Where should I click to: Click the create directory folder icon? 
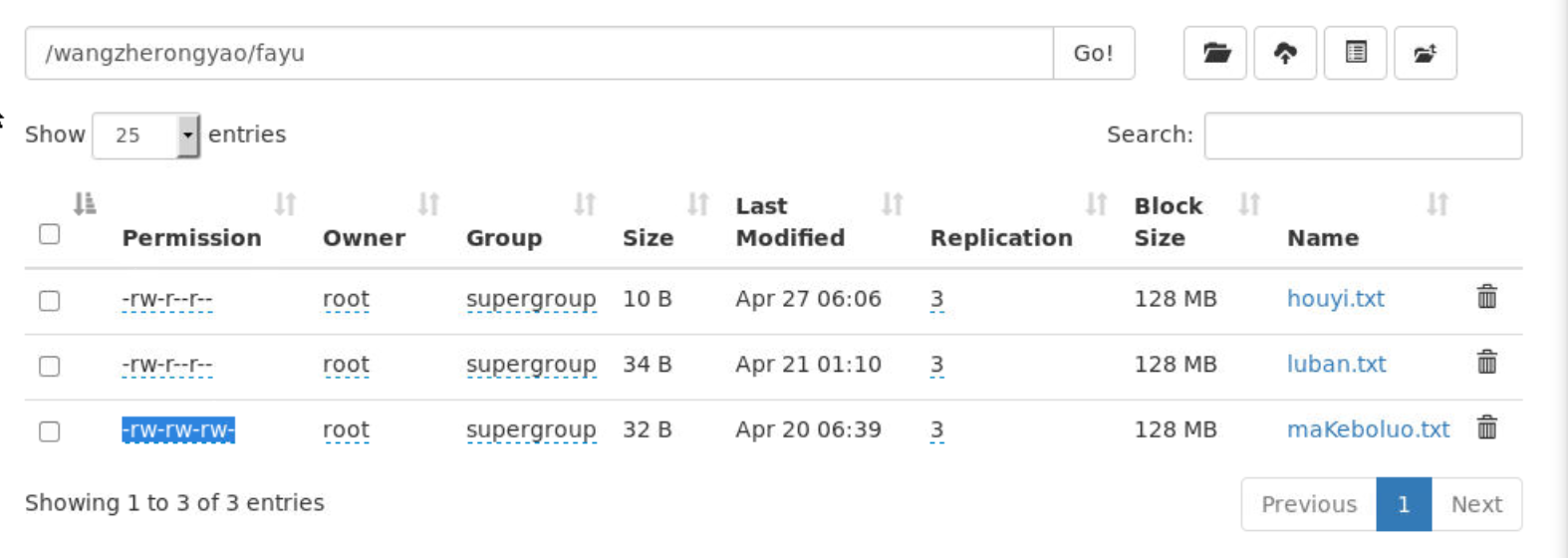point(1215,53)
